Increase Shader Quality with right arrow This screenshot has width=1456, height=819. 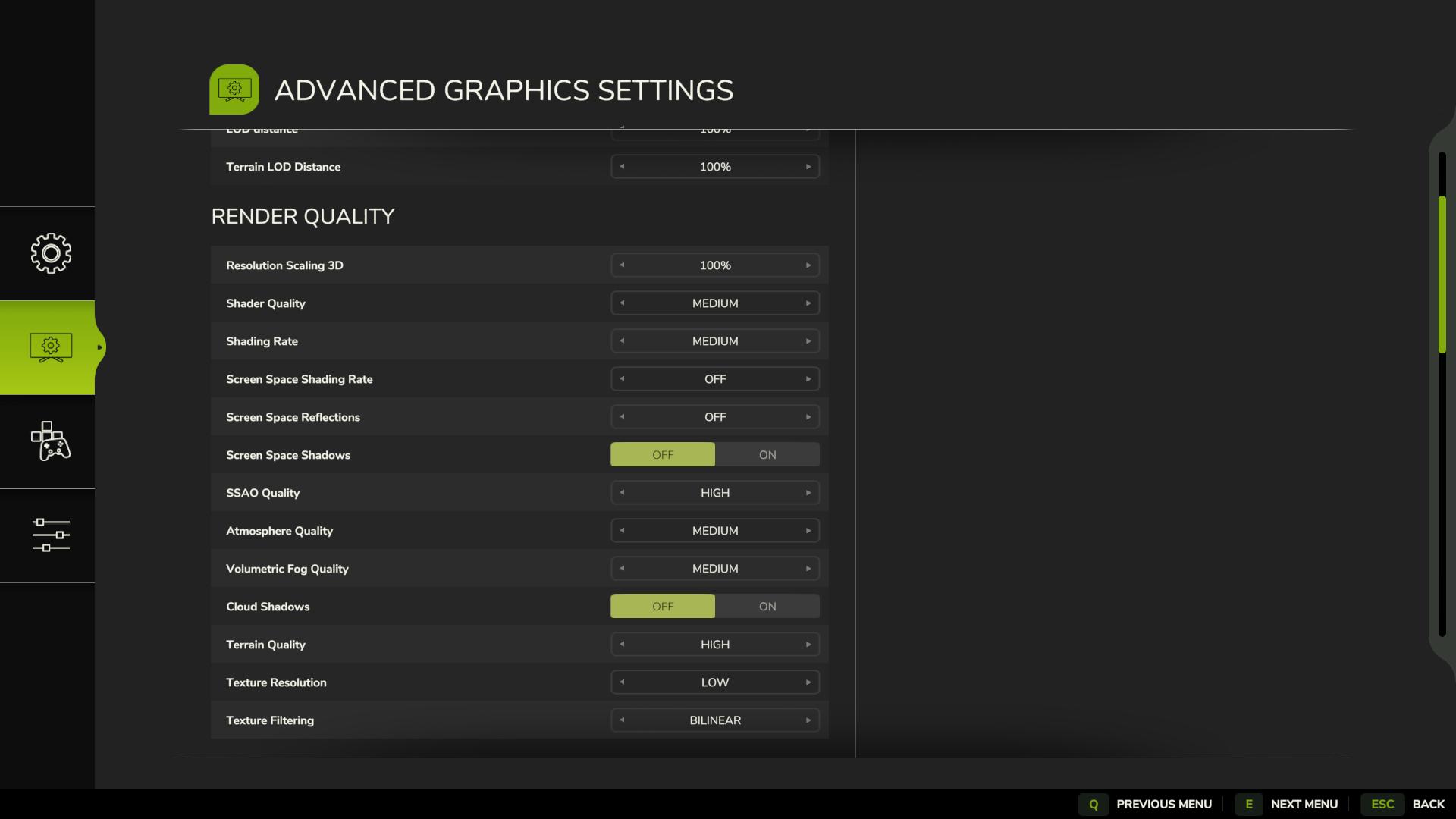[808, 303]
